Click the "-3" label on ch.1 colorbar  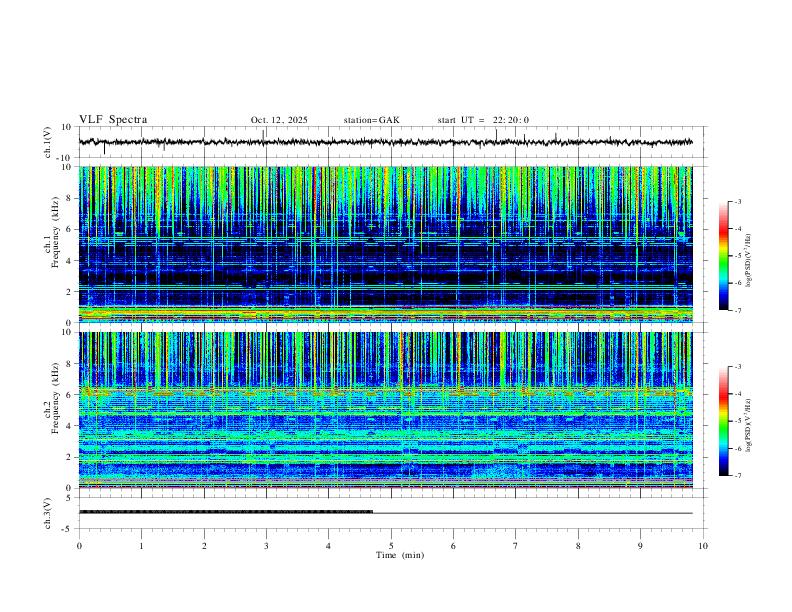(738, 201)
